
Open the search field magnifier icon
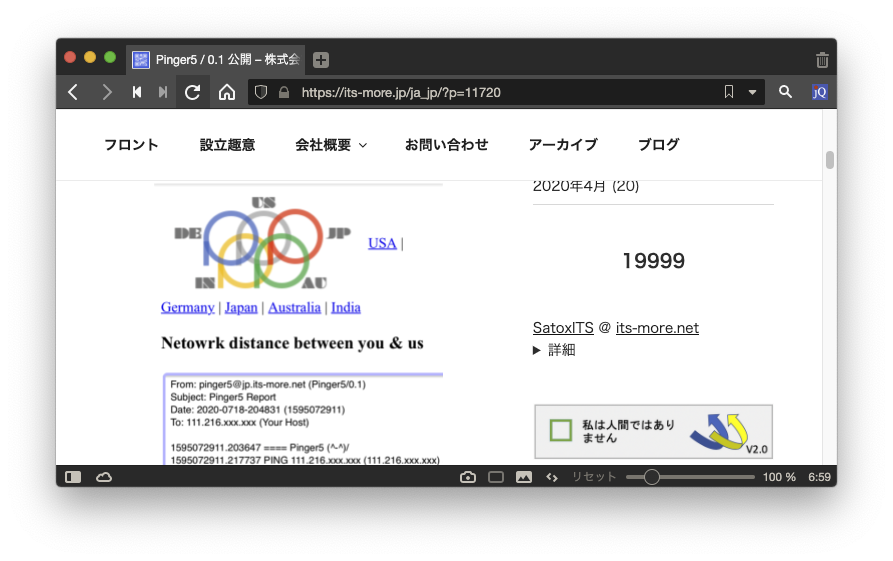pos(785,92)
